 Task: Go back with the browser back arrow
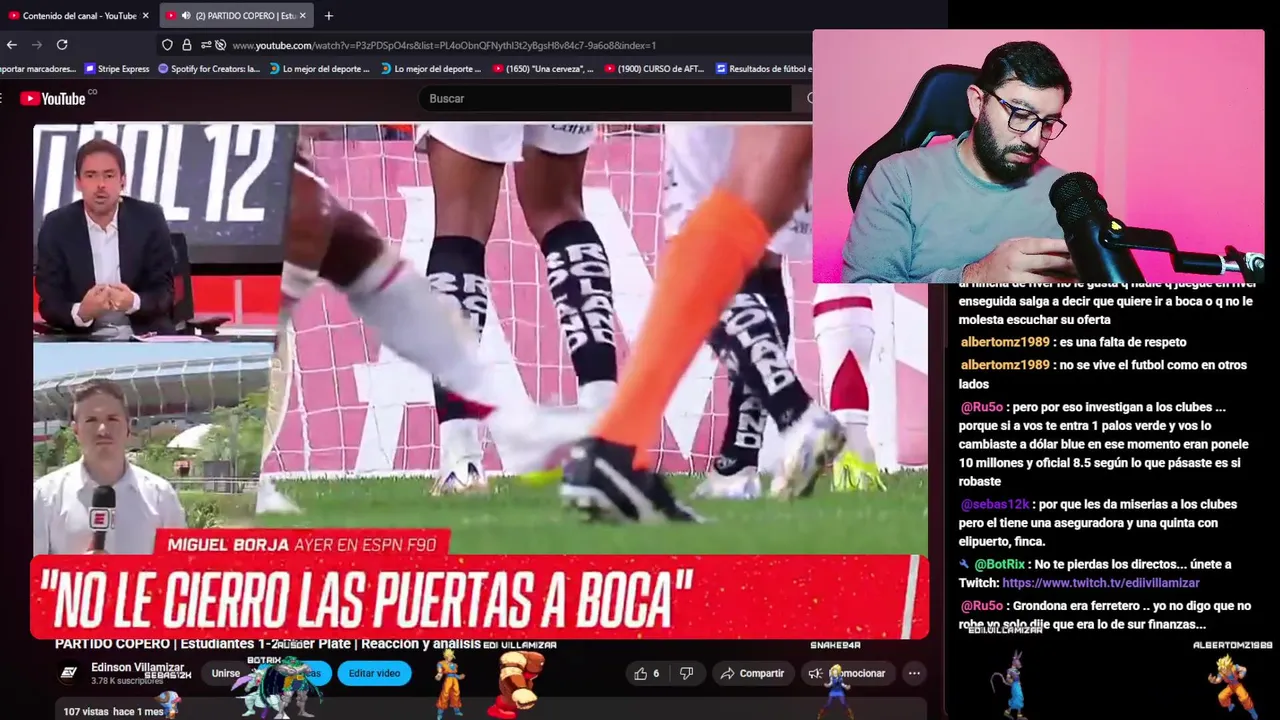[12, 45]
